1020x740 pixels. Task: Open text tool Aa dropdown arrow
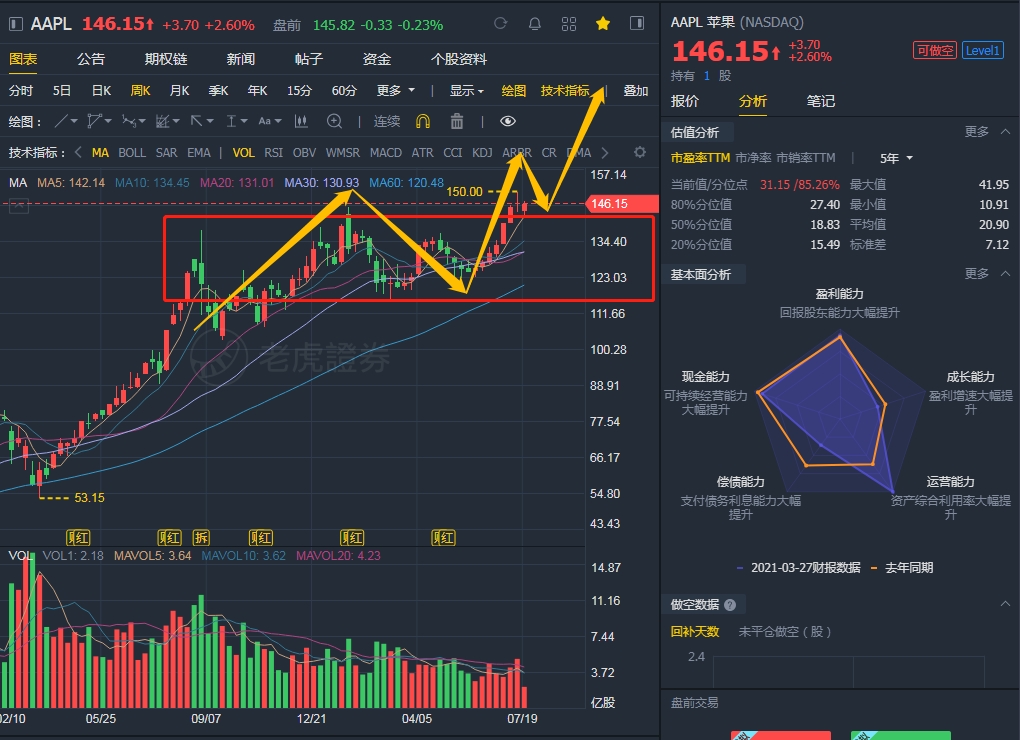(278, 122)
